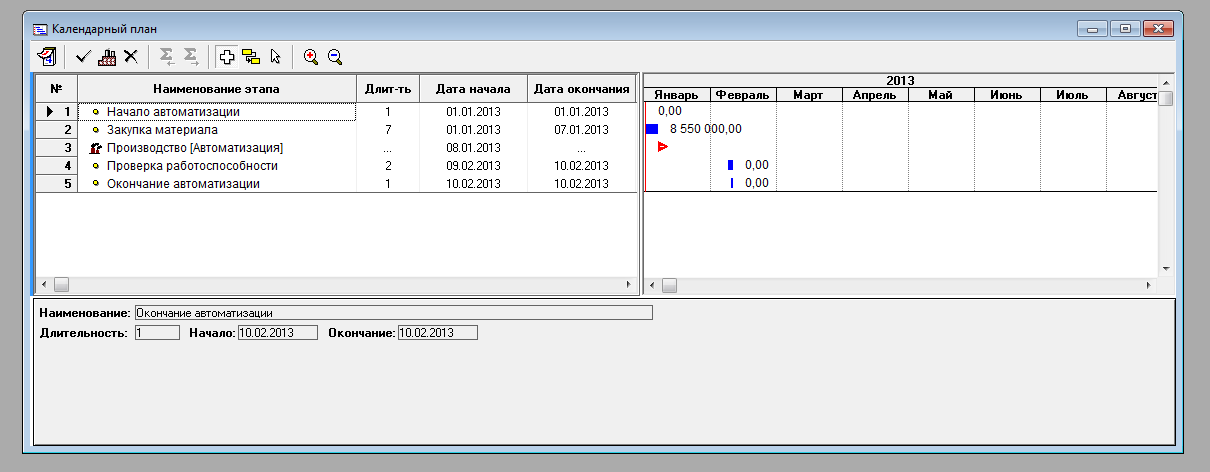Click the Наименование input field

[x=393, y=313]
